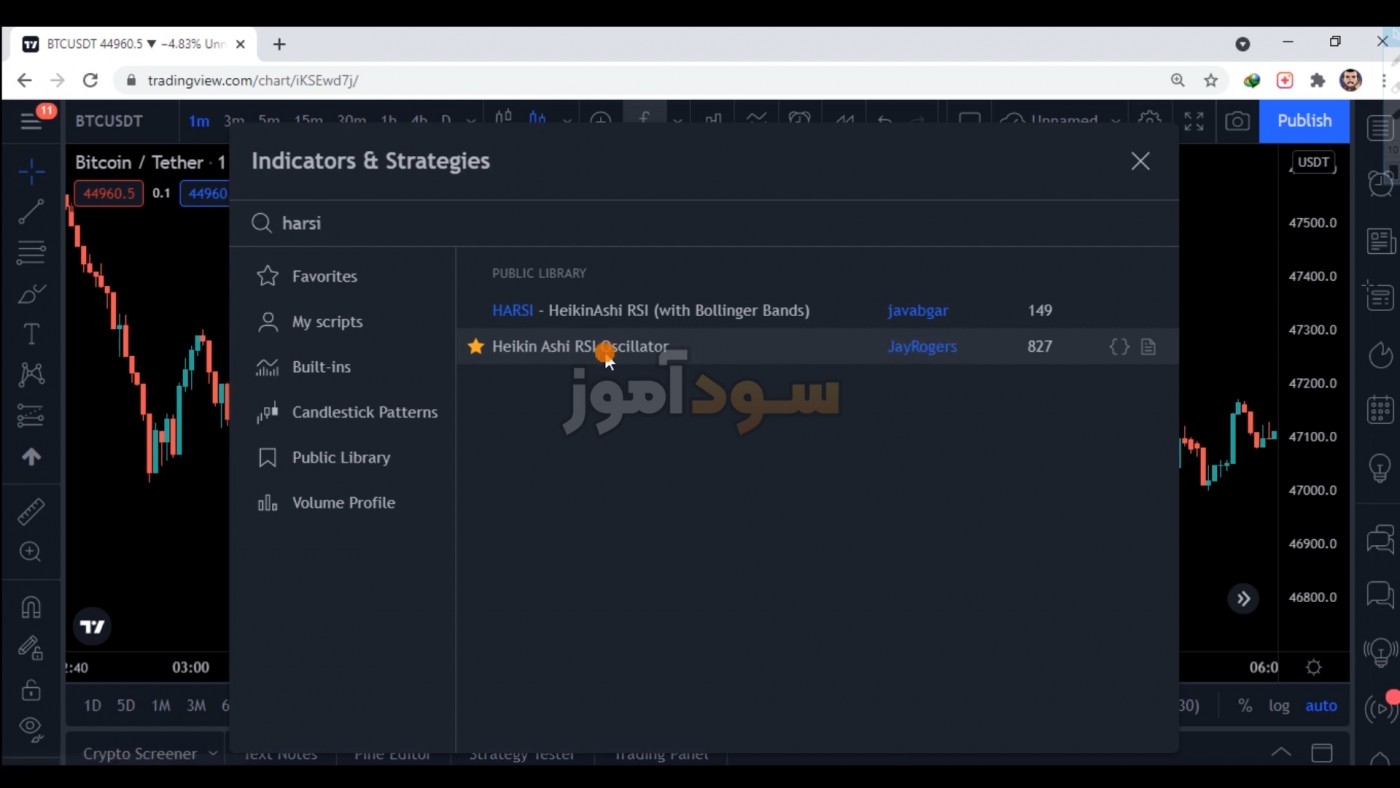Screen dimensions: 1400x788
Task: Select the ruler measure tool
Action: point(31,511)
